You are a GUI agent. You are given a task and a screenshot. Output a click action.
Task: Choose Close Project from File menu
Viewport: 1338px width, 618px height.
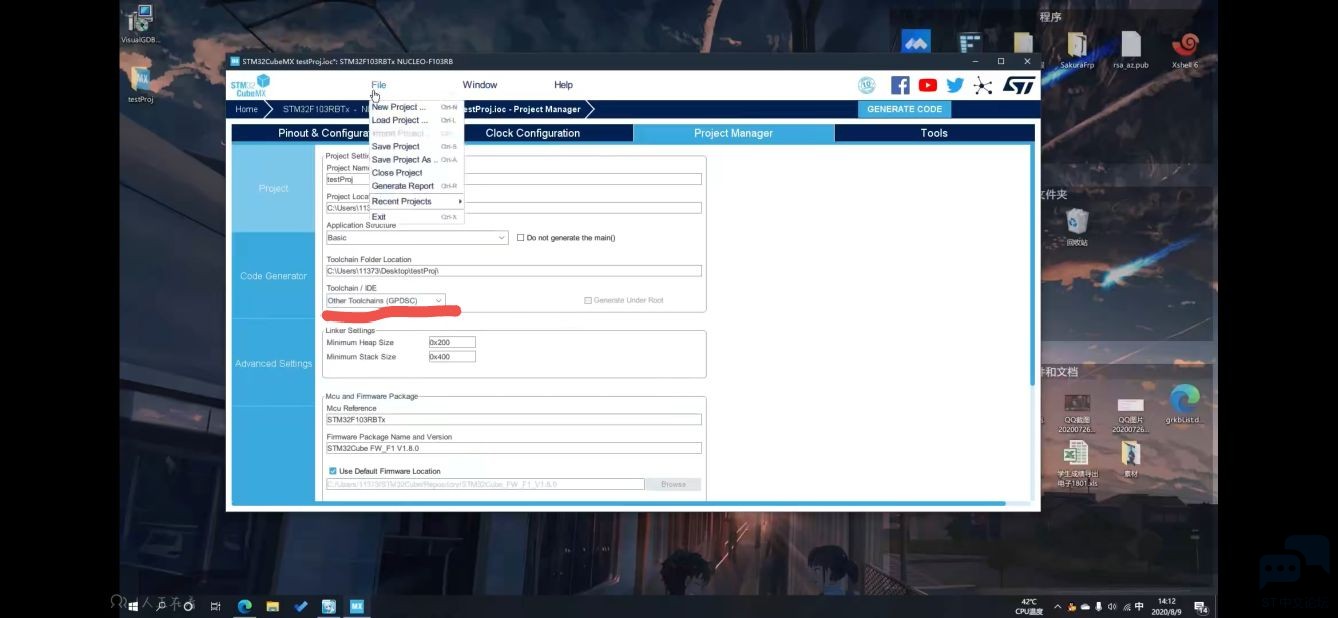pyautogui.click(x=415, y=172)
